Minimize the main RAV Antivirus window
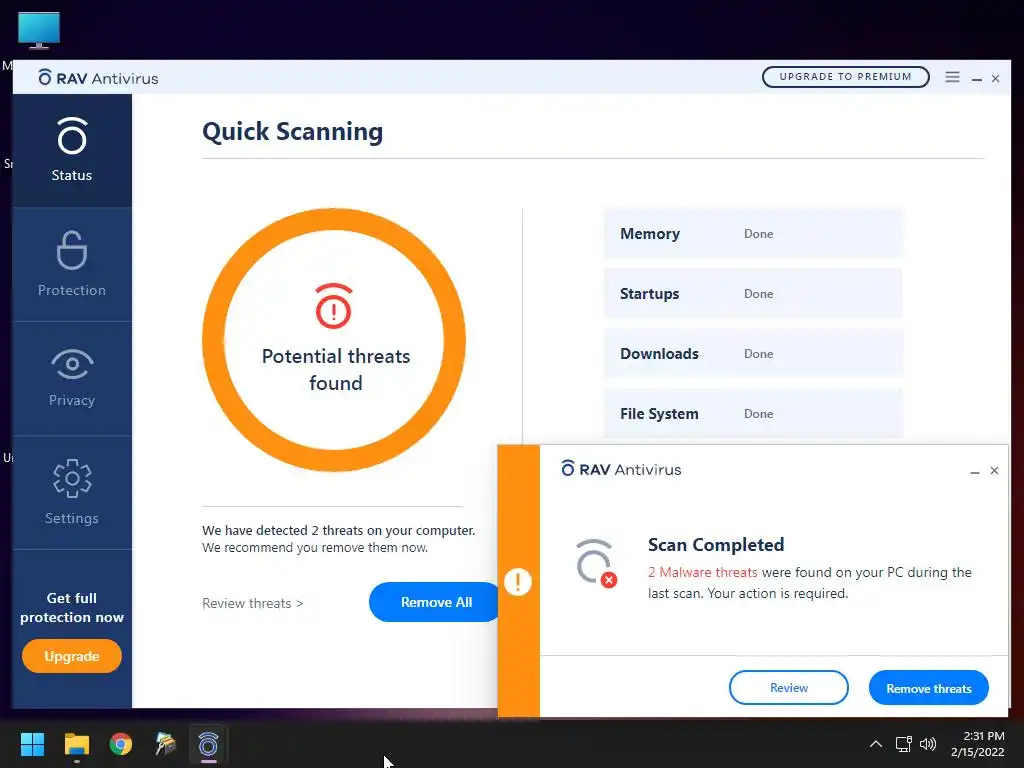 [x=977, y=79]
